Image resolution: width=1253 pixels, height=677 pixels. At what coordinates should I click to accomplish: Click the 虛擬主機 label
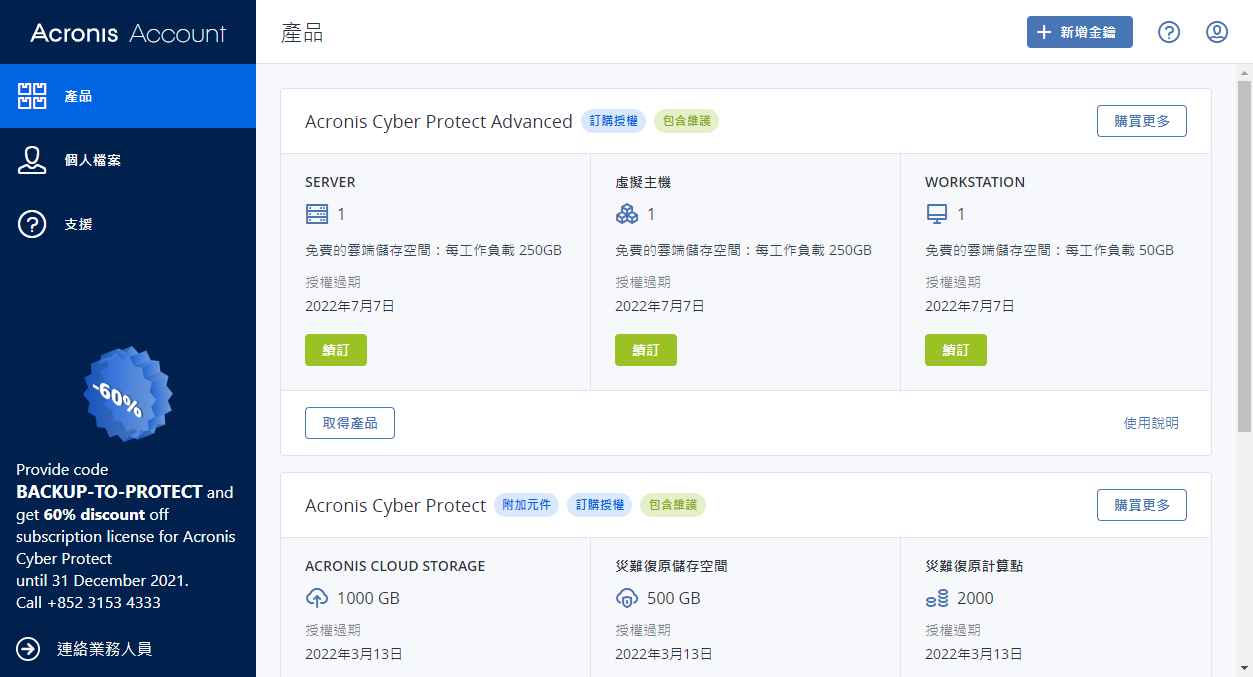[643, 183]
